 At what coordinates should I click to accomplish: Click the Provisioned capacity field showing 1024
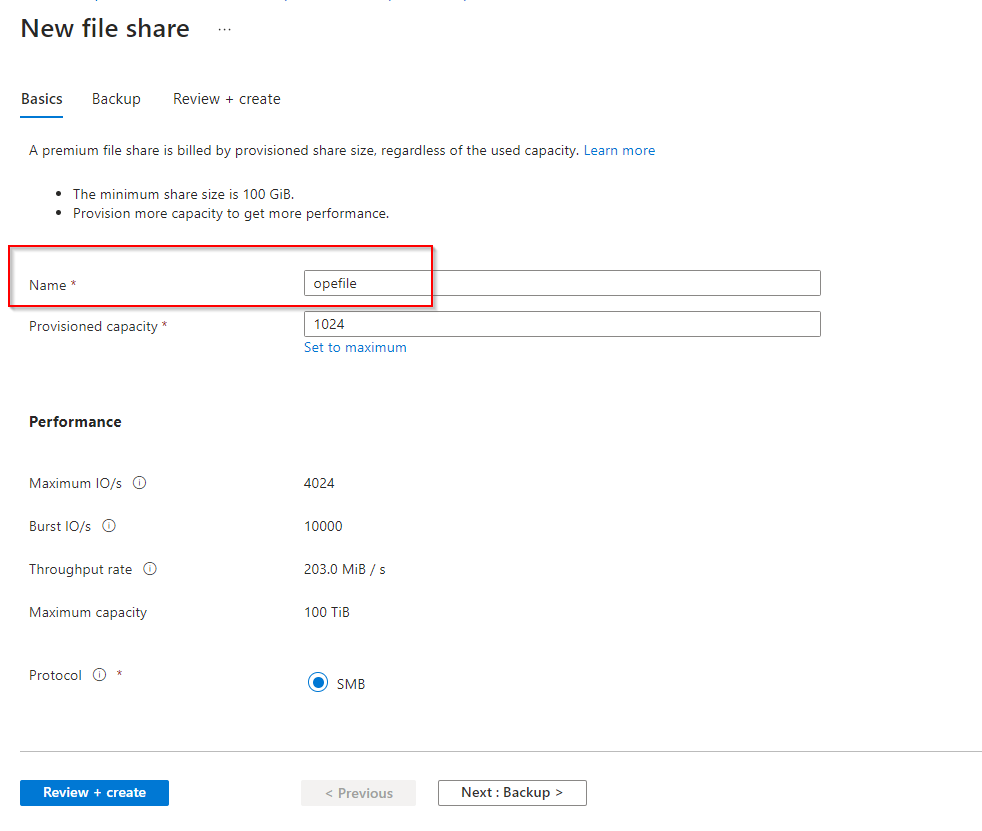pyautogui.click(x=561, y=324)
